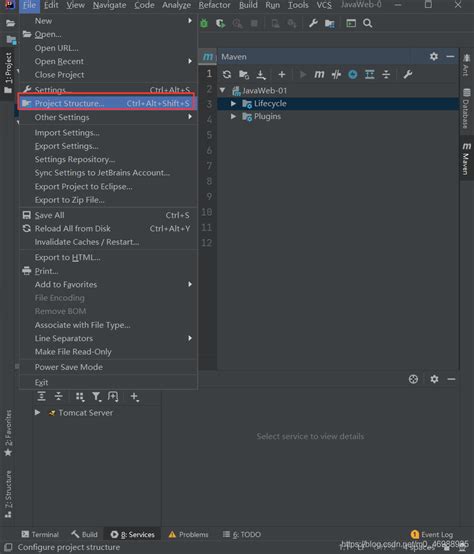Switch to the Problems tab
The width and height of the screenshot is (474, 554).
pos(188,534)
